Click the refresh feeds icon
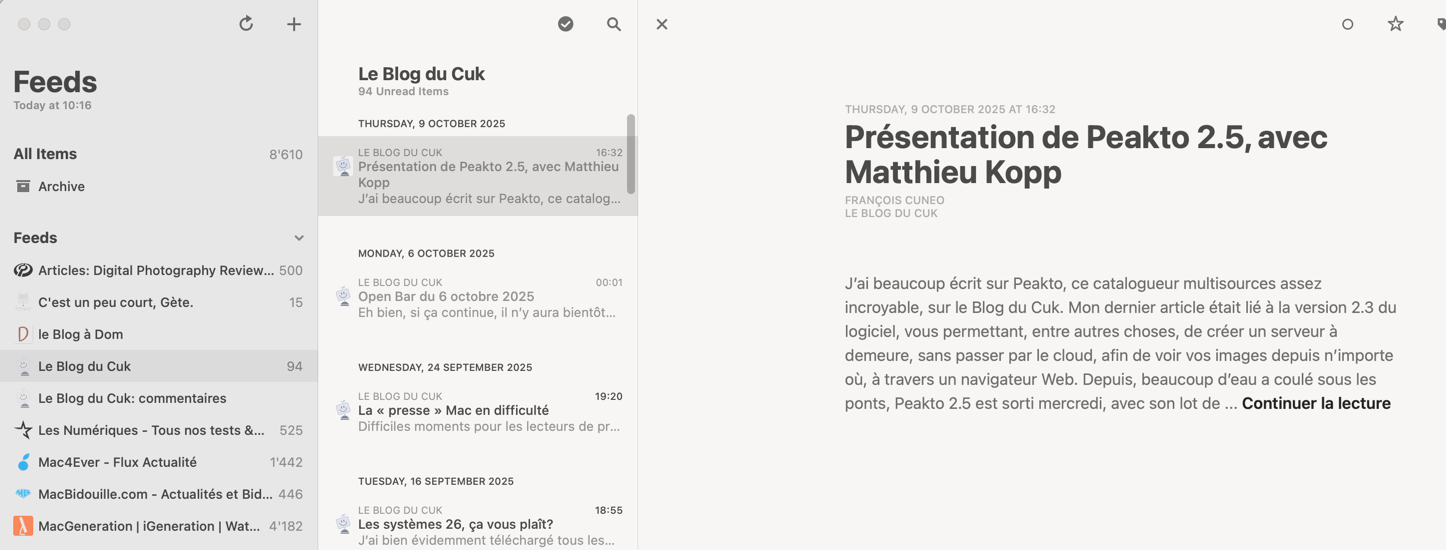This screenshot has width=1446, height=550. tap(246, 24)
